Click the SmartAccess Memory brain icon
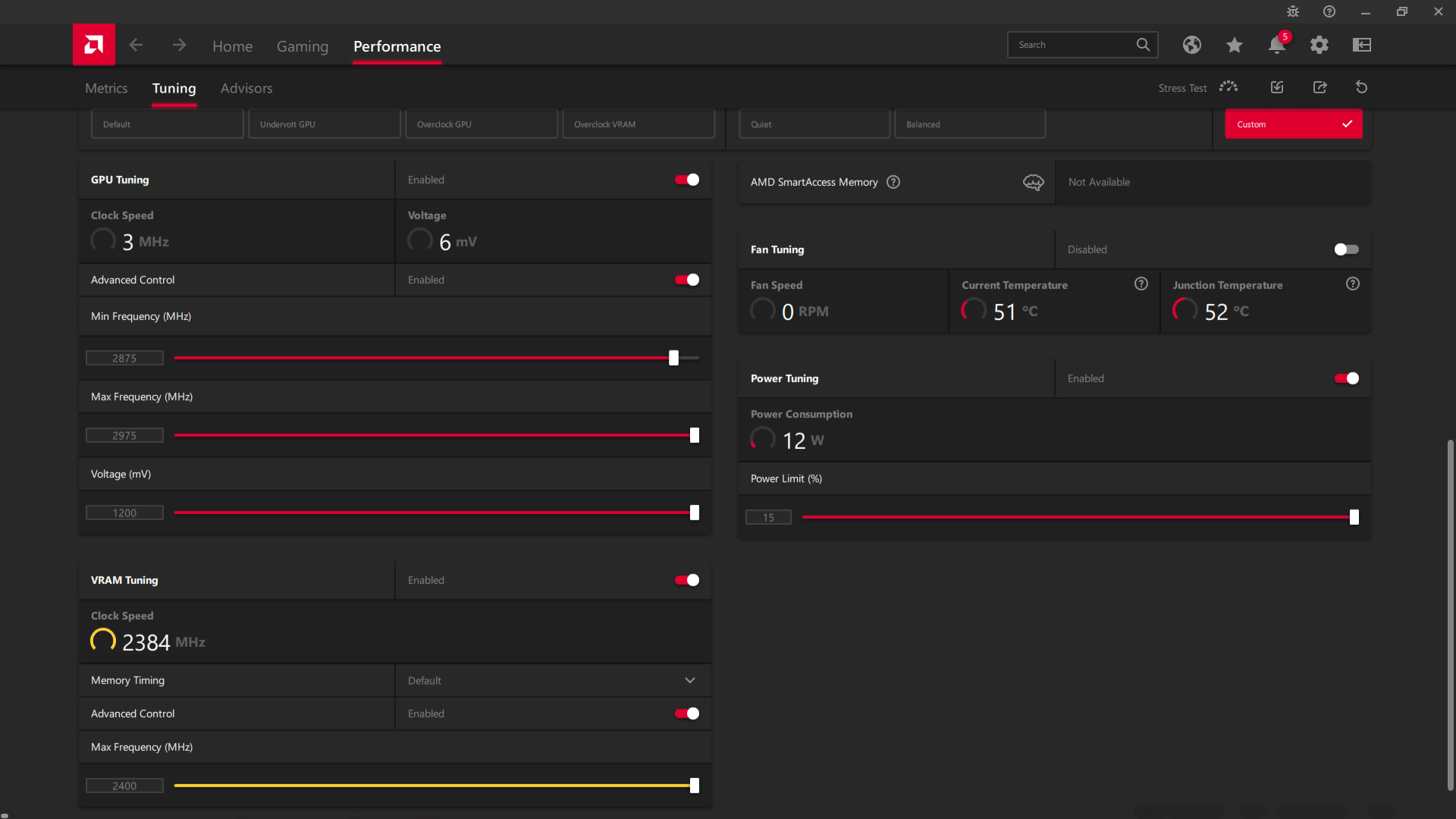Screen dimensions: 1456x819 point(1034,182)
